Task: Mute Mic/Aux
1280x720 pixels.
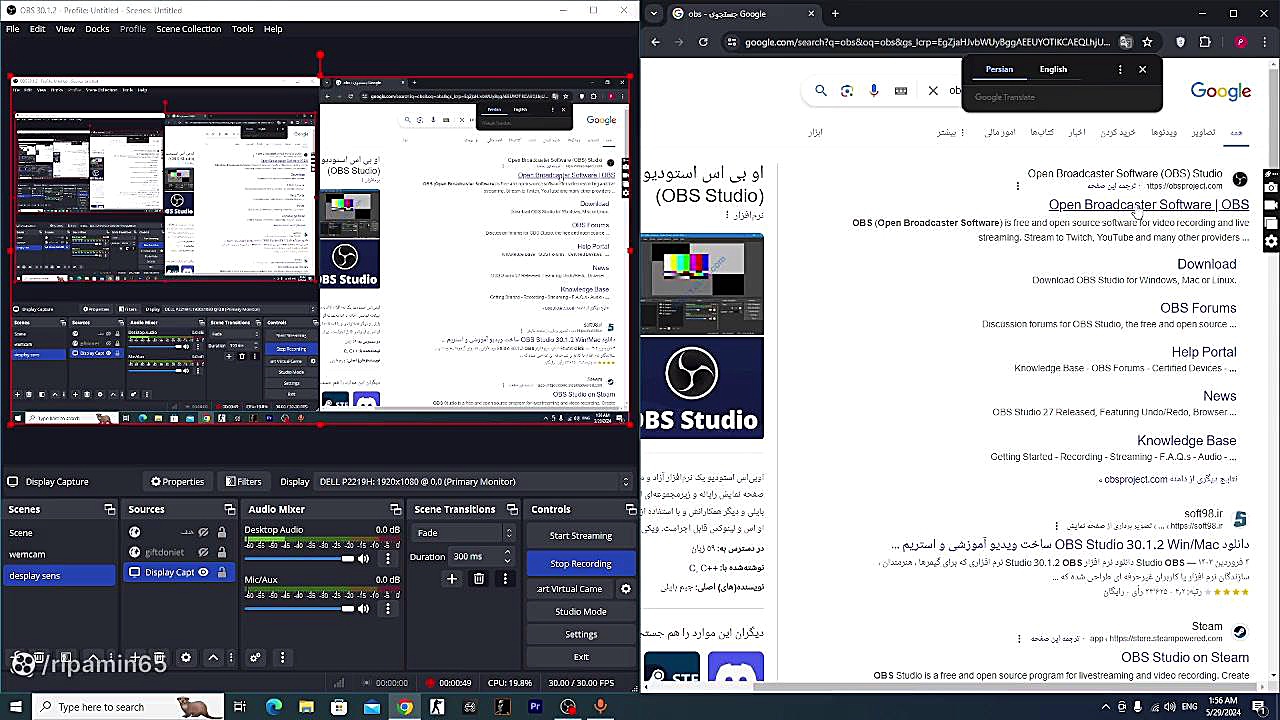Action: [x=364, y=608]
